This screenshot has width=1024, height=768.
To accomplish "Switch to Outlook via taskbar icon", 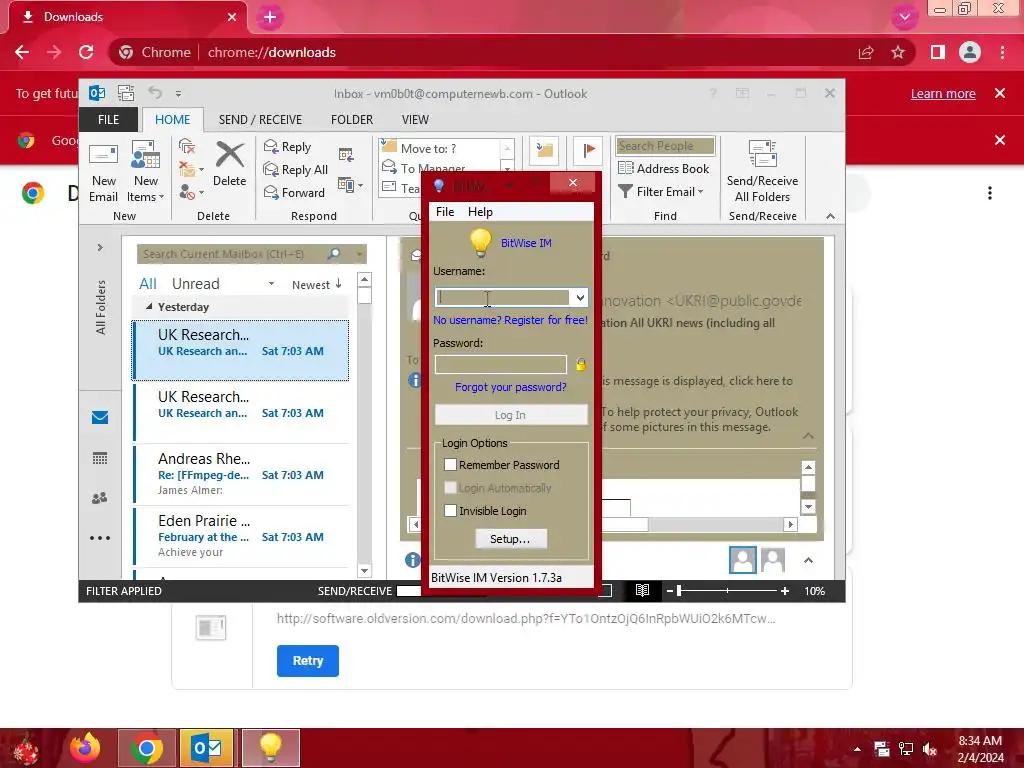I will (206, 748).
